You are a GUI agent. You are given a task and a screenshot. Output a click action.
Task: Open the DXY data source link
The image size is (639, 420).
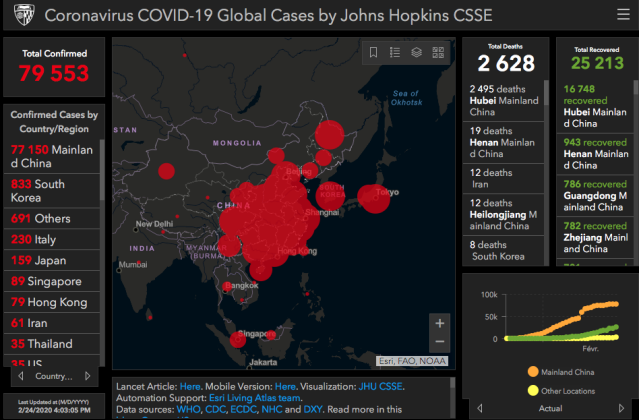click(313, 409)
